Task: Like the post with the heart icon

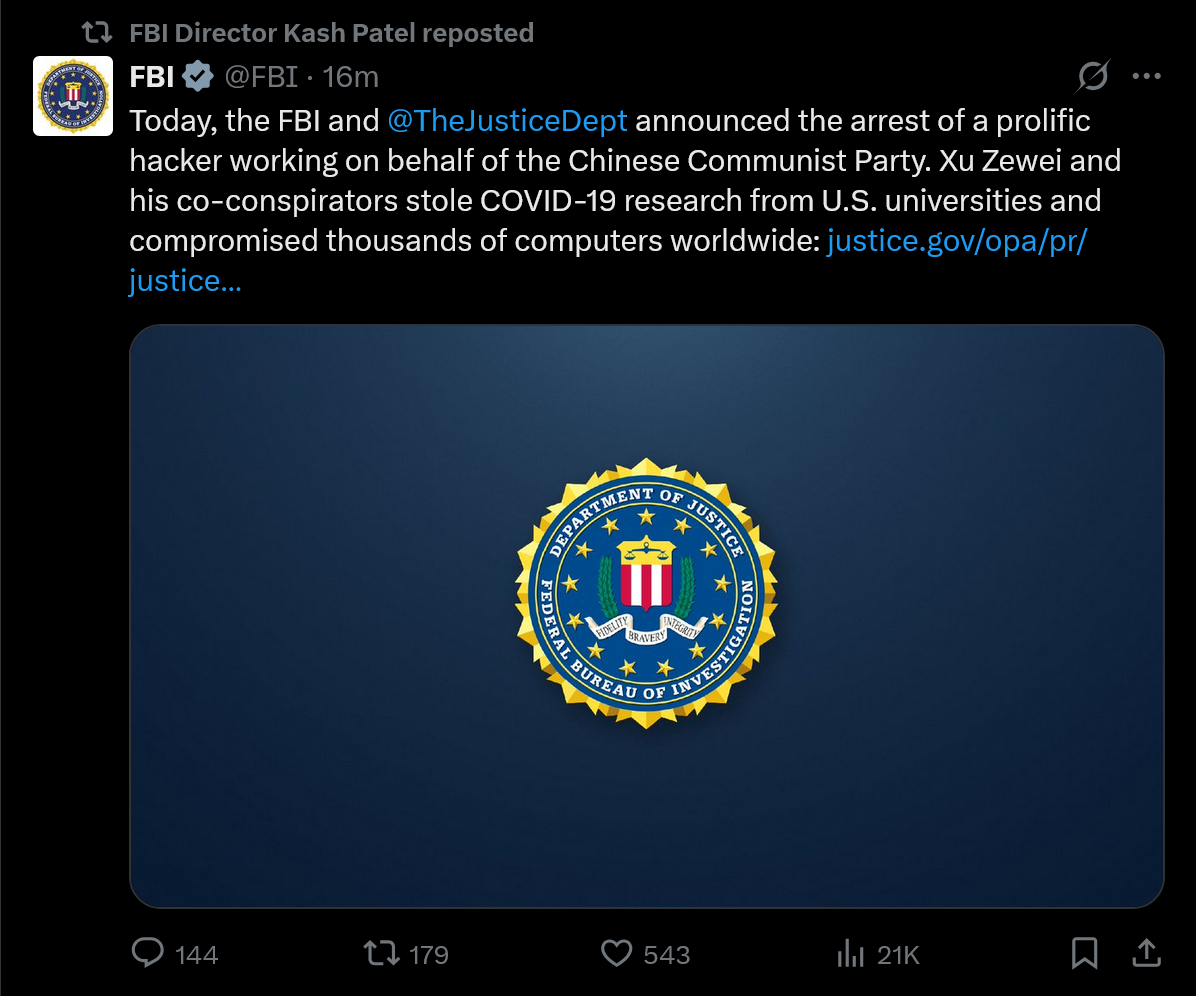Action: click(616, 953)
